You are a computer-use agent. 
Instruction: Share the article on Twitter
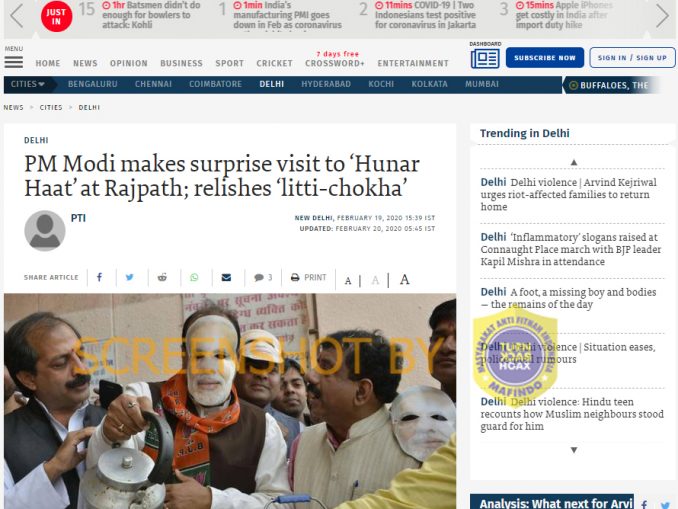pyautogui.click(x=129, y=277)
